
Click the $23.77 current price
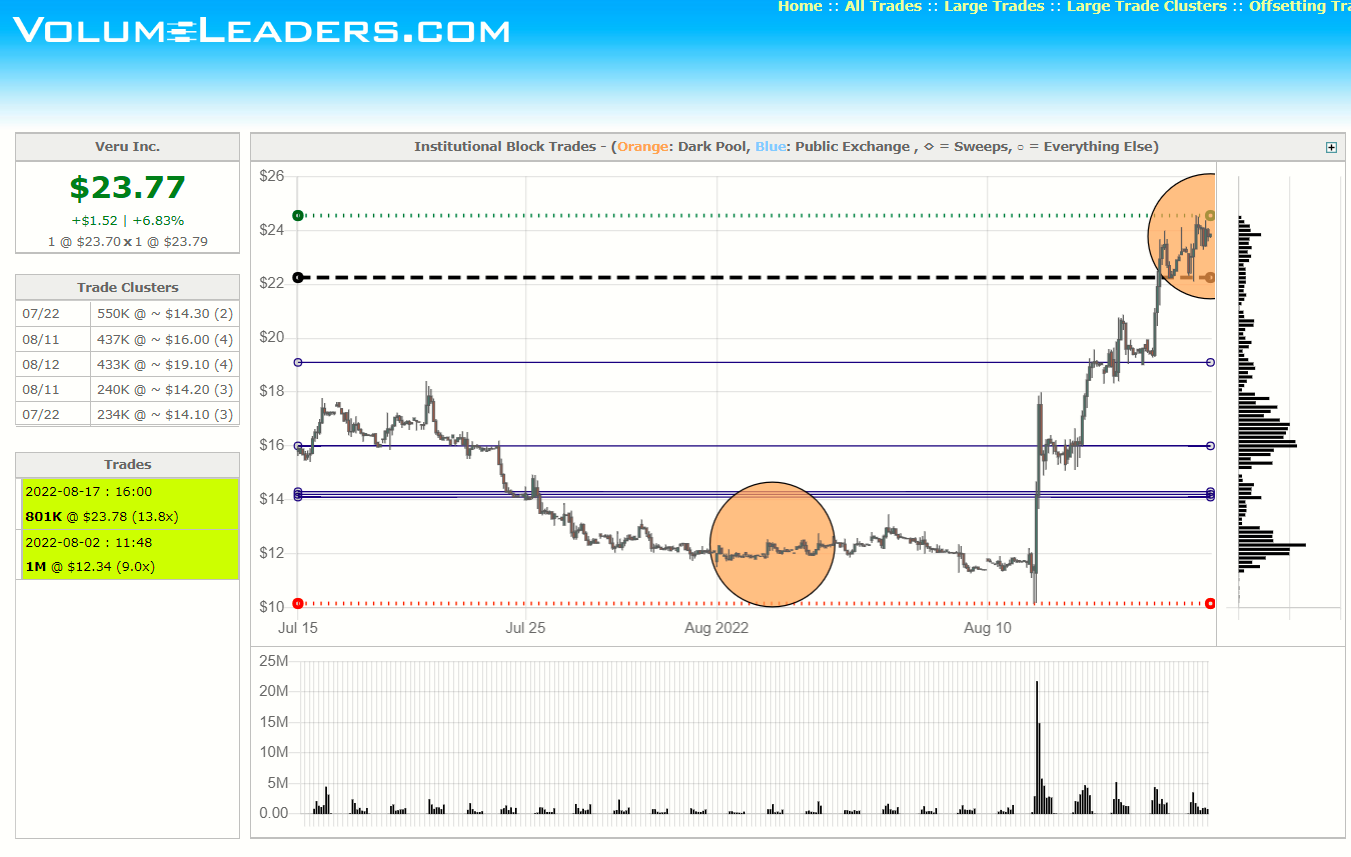[x=128, y=188]
